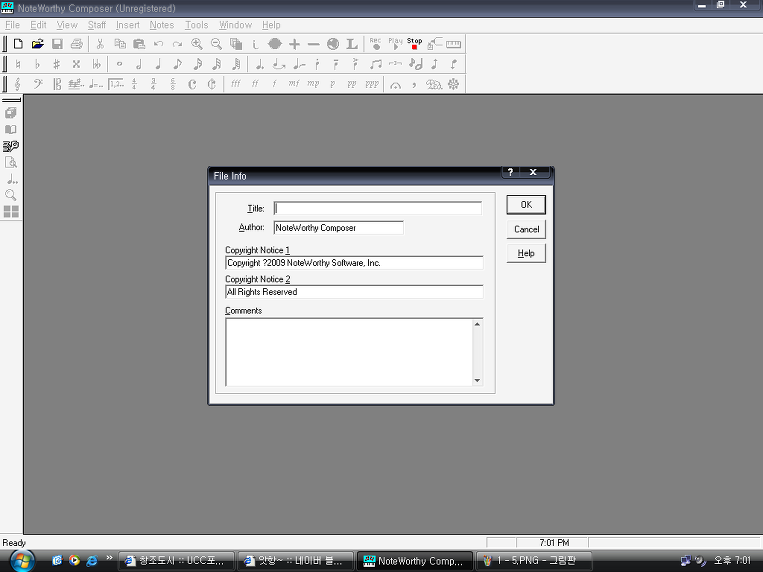
Task: Select the whole note icon
Action: (119, 64)
